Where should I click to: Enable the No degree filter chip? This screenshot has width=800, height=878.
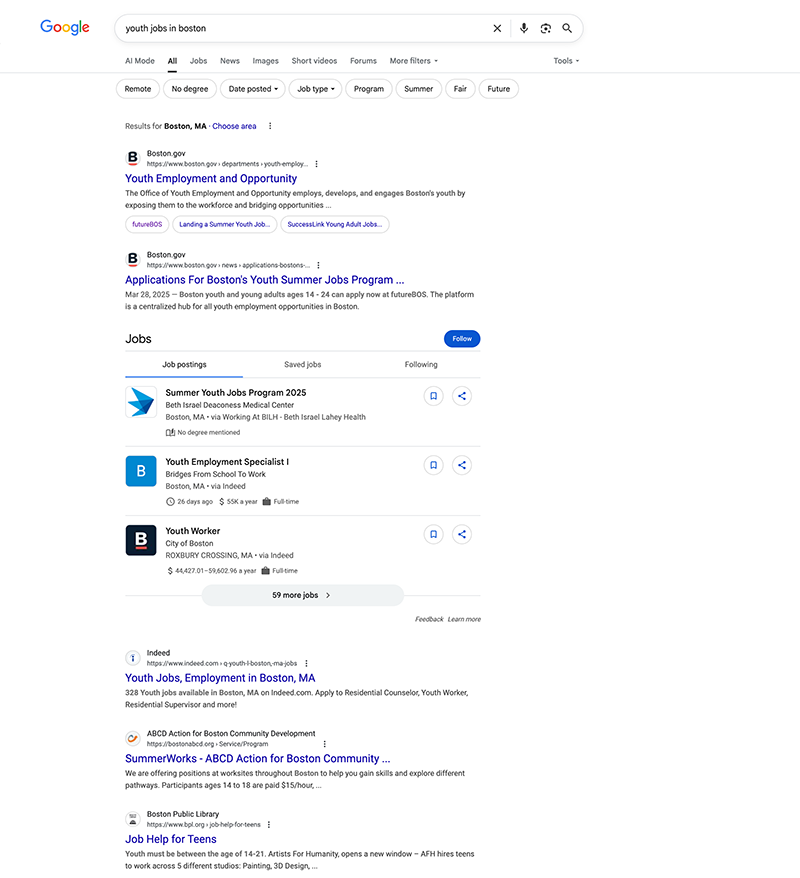point(189,89)
